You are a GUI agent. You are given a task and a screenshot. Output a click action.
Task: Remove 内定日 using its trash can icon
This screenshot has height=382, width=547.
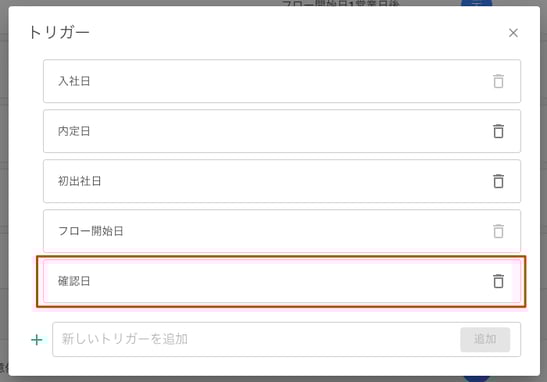coord(498,131)
